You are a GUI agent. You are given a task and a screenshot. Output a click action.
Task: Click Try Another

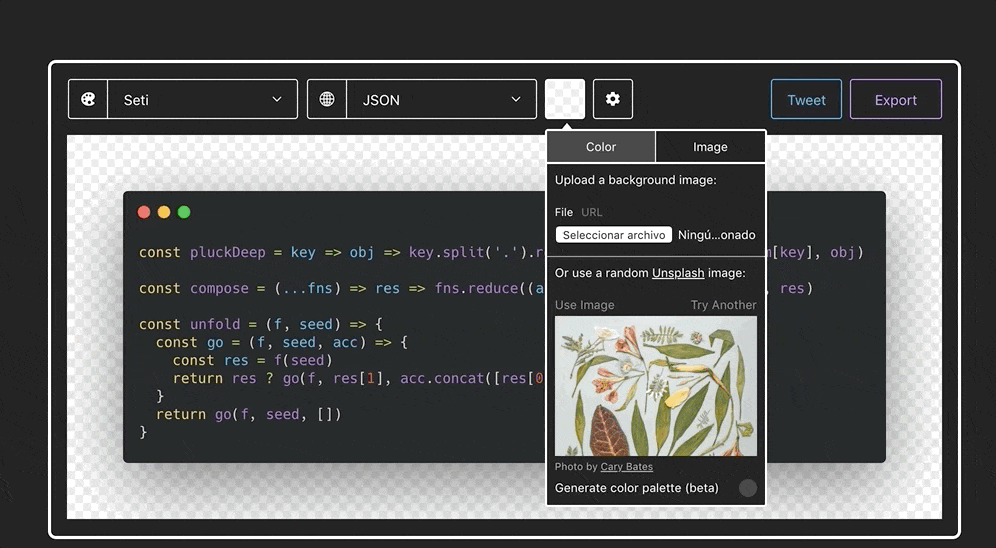(723, 305)
